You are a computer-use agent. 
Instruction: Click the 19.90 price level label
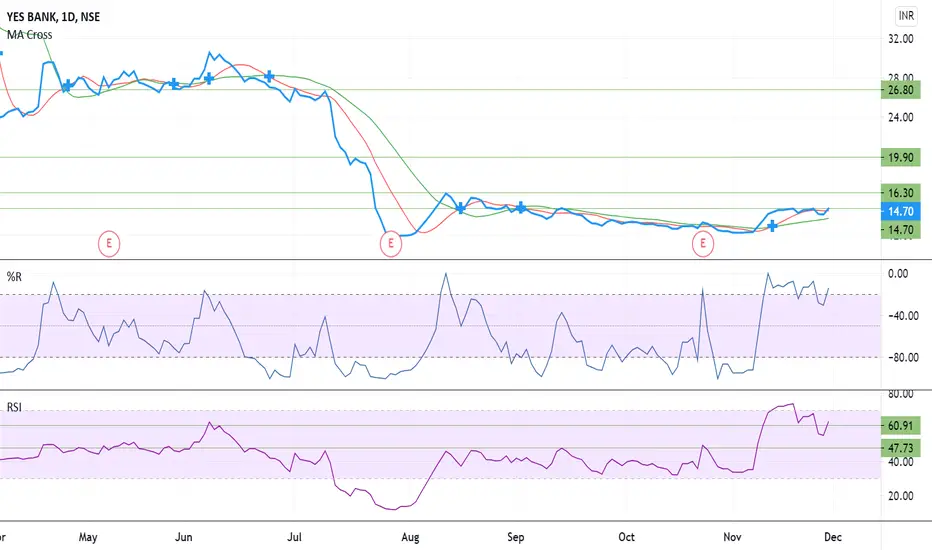[900, 158]
